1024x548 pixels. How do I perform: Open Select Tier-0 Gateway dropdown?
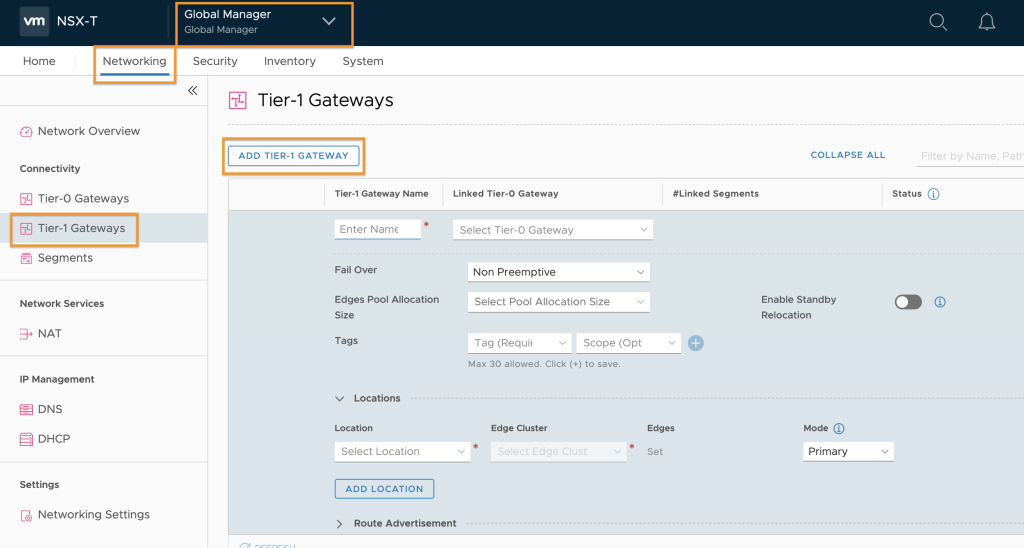552,230
